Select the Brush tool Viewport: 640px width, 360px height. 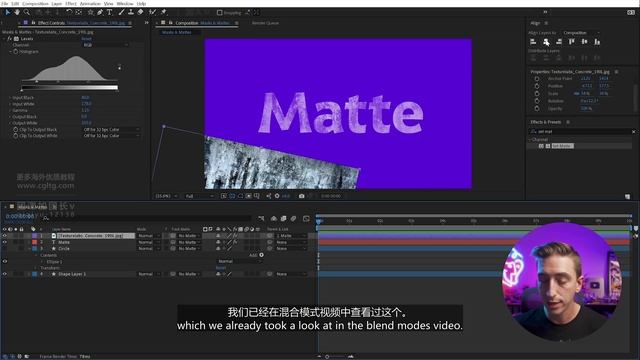[x=121, y=13]
